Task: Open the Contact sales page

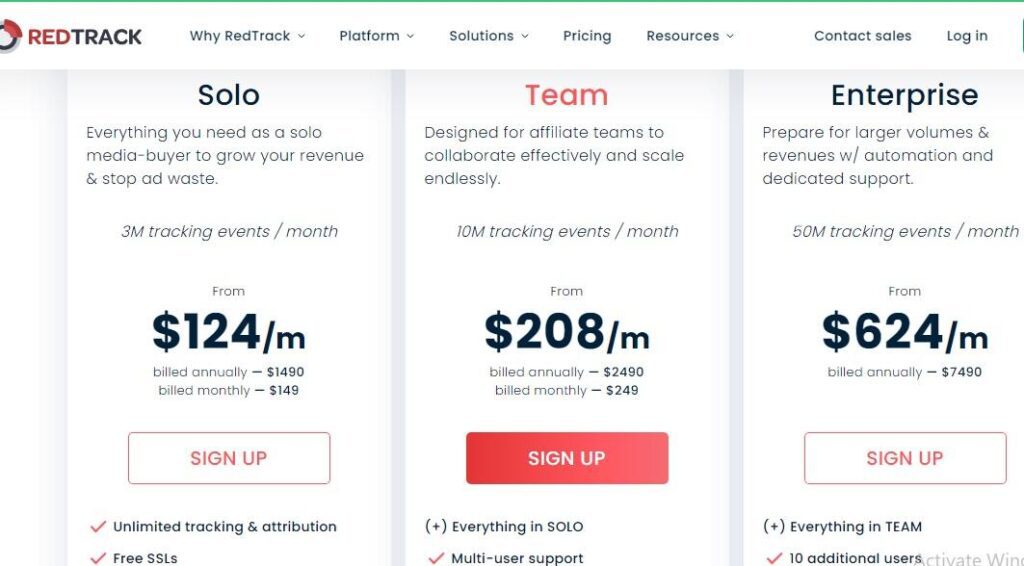Action: [862, 36]
